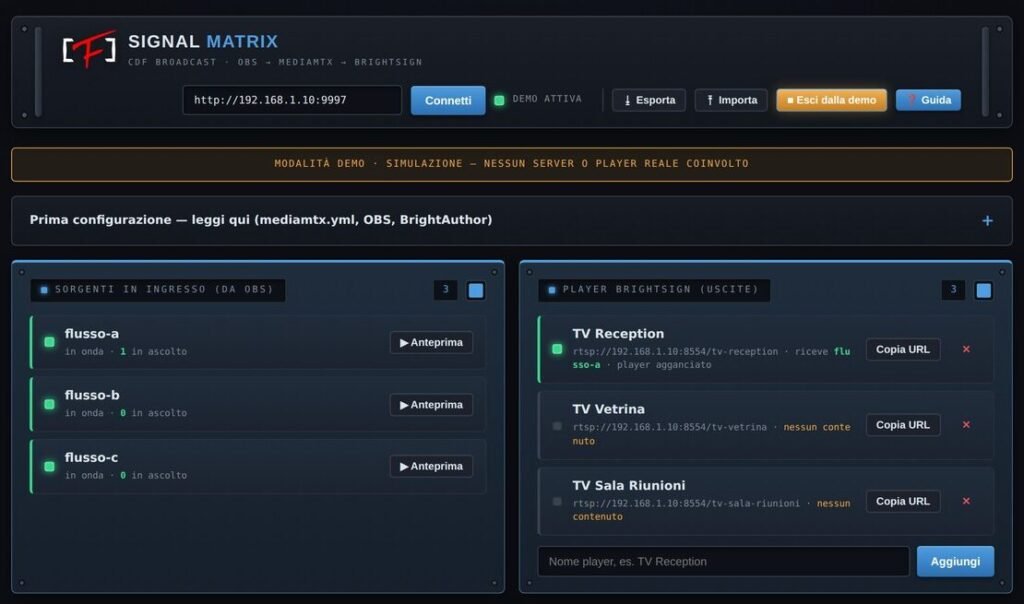Viewport: 1024px width, 604px height.
Task: Click the rtsp tv-reception URL text
Action: pyautogui.click(x=675, y=351)
